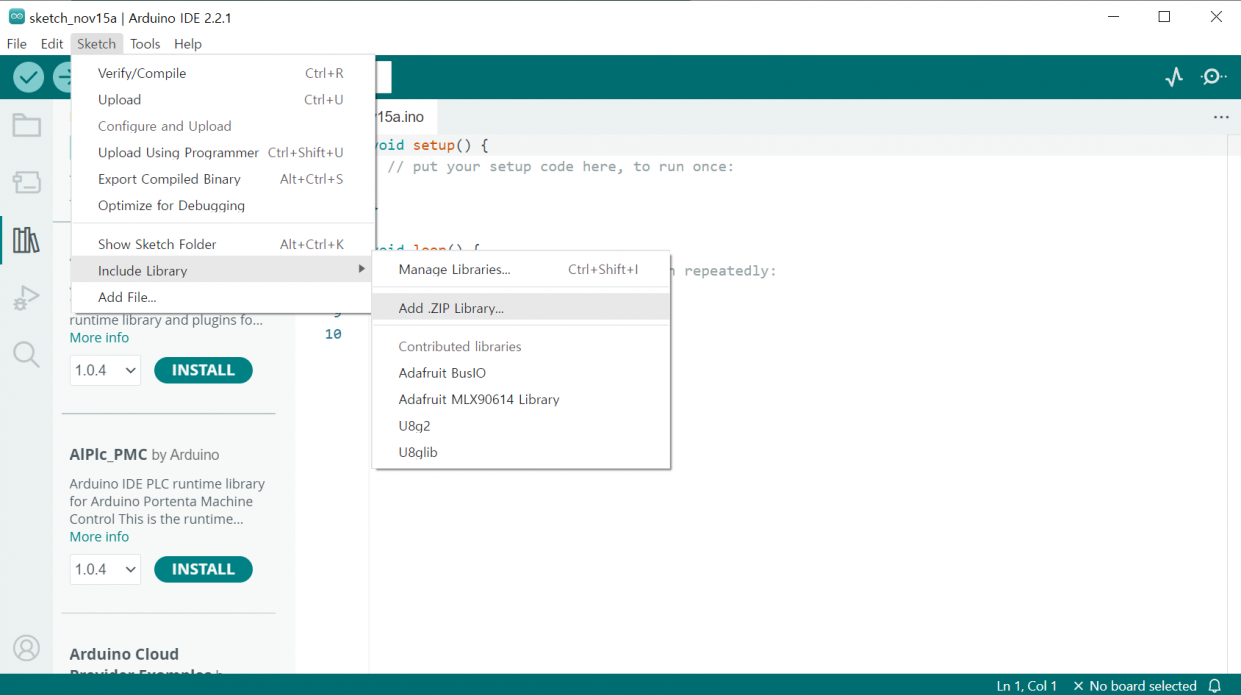Expand version dropdown for AlPlc_PMC library

pyautogui.click(x=105, y=569)
